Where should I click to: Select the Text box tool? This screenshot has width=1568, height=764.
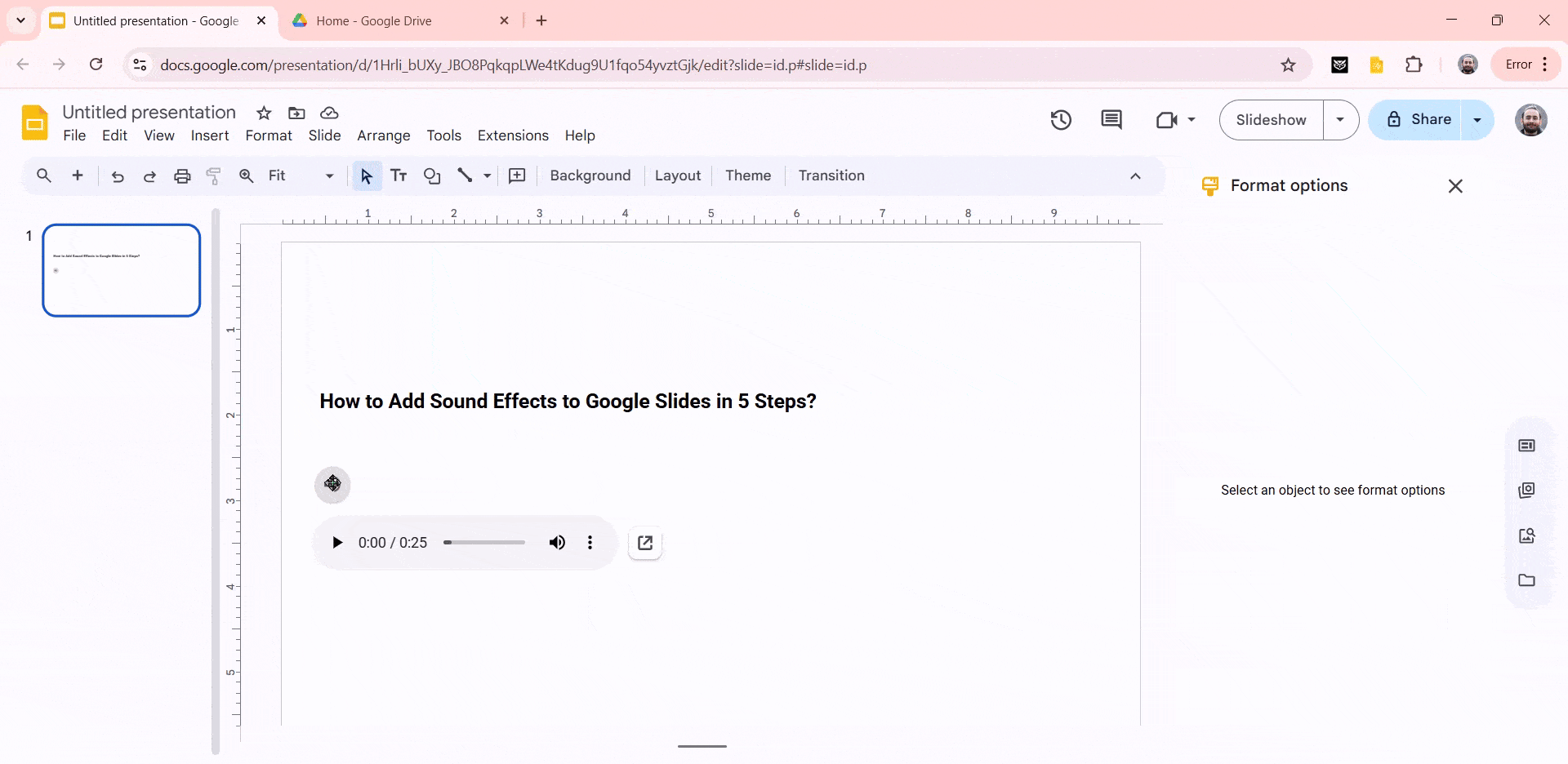click(399, 175)
